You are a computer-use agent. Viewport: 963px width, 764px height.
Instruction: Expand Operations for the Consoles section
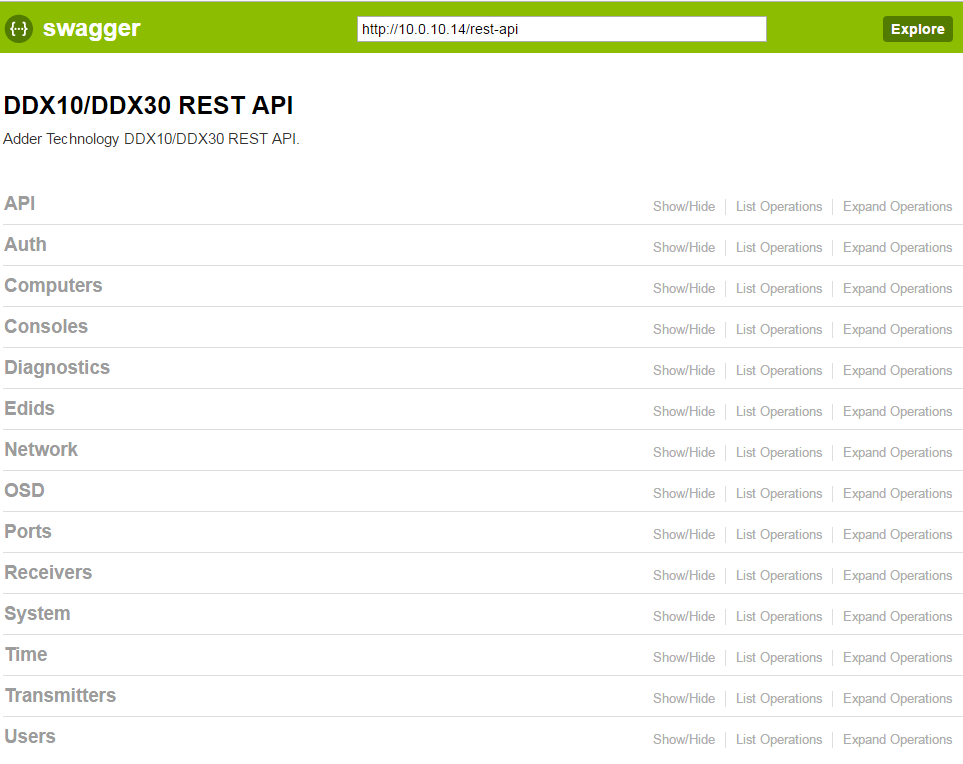click(897, 330)
